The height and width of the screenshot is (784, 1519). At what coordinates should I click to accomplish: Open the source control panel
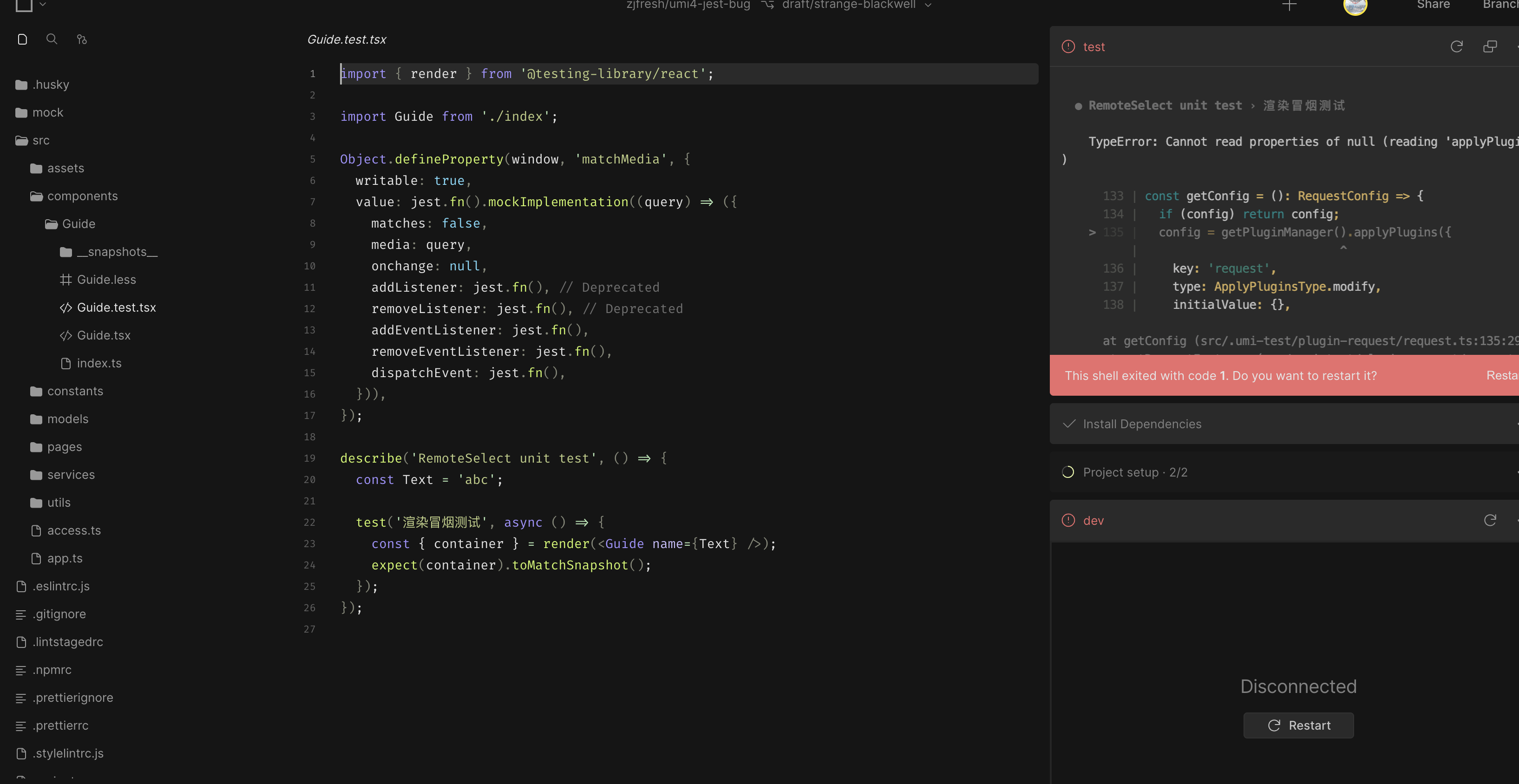tap(81, 39)
